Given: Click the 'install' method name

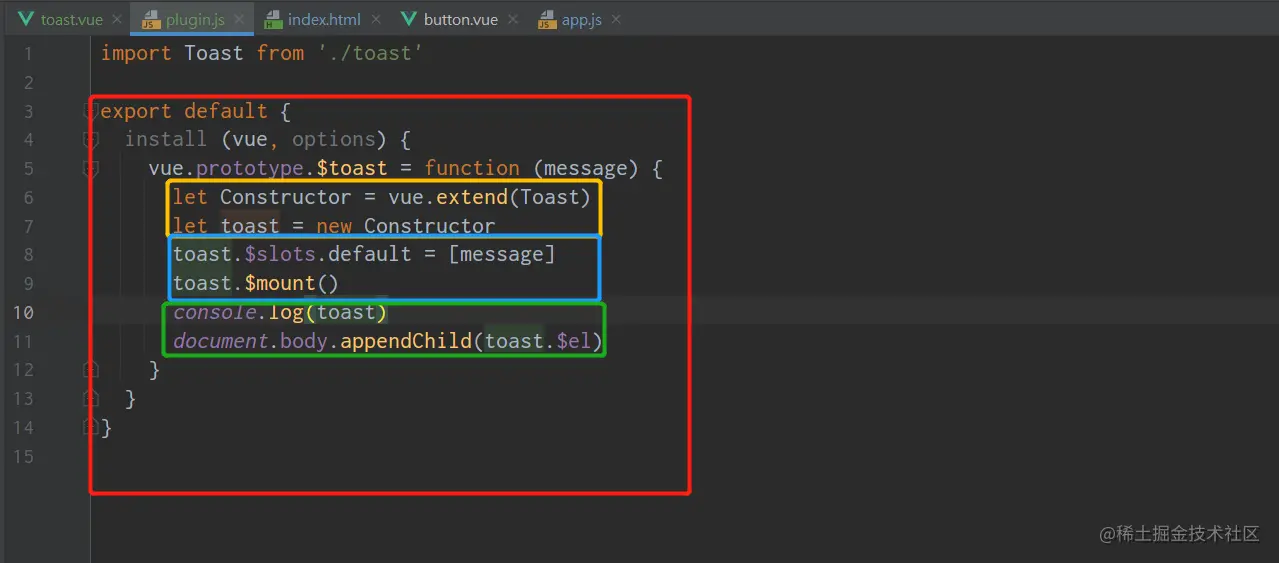Looking at the screenshot, I should (166, 139).
